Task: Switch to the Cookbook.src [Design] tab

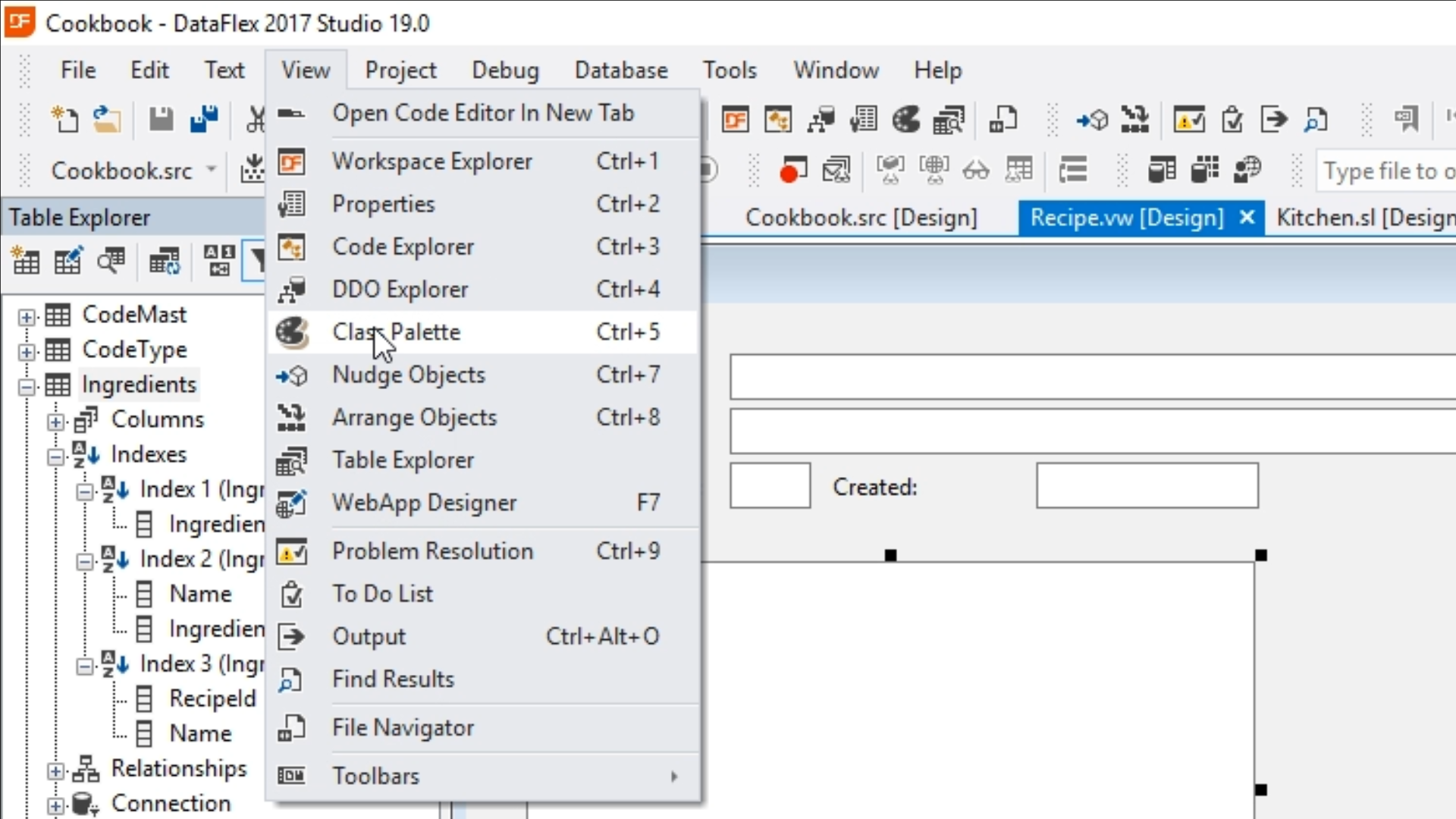Action: pyautogui.click(x=861, y=218)
